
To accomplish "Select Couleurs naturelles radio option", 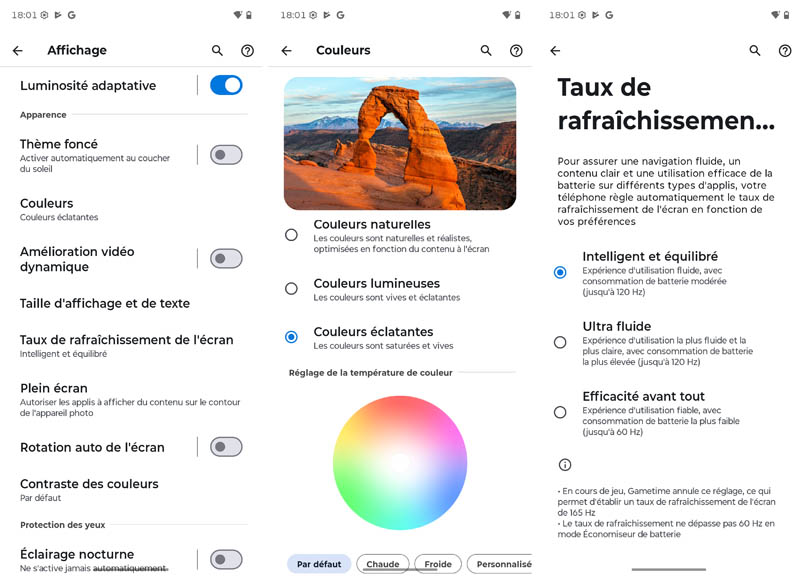I will (291, 235).
